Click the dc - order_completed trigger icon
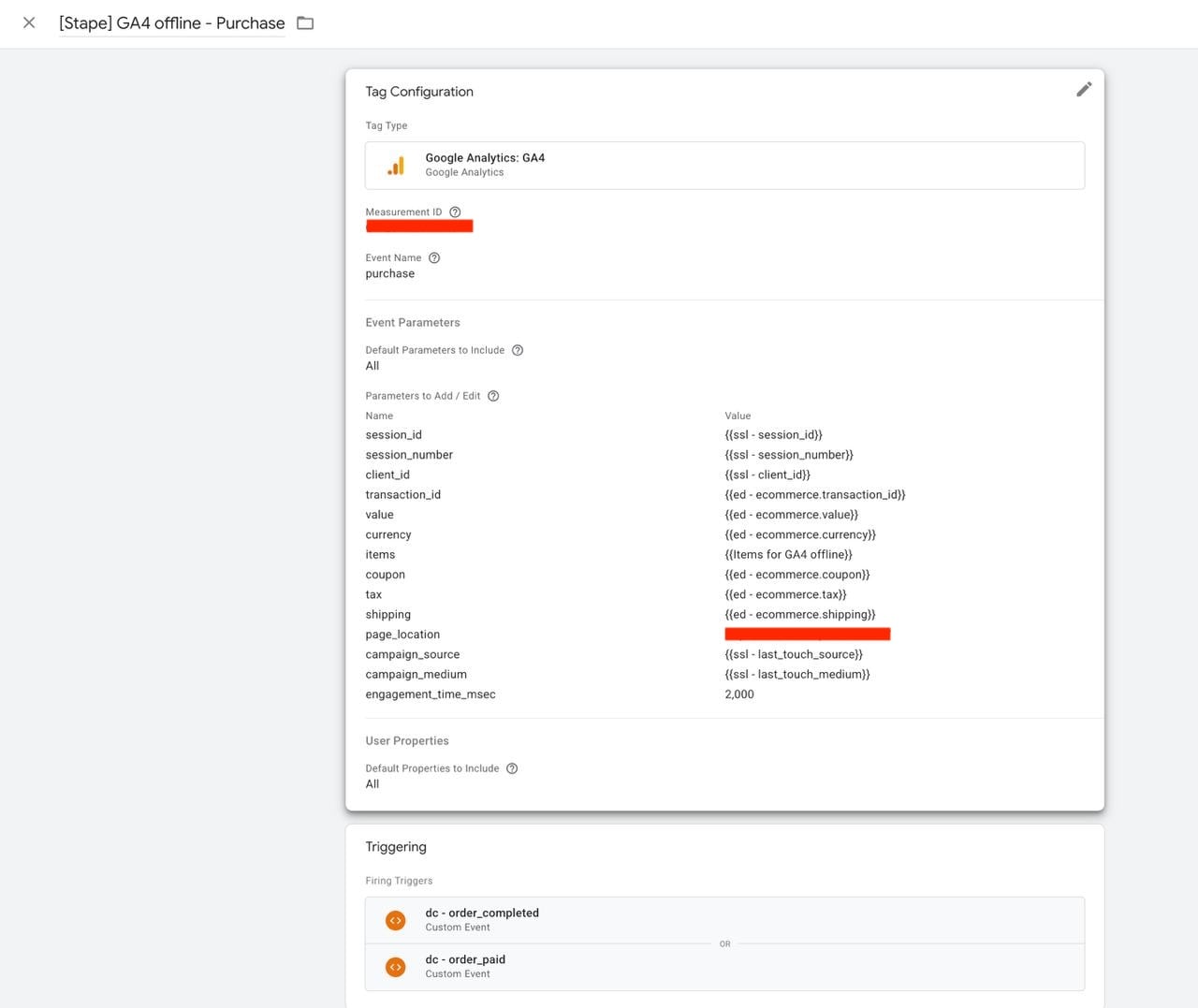 396,920
